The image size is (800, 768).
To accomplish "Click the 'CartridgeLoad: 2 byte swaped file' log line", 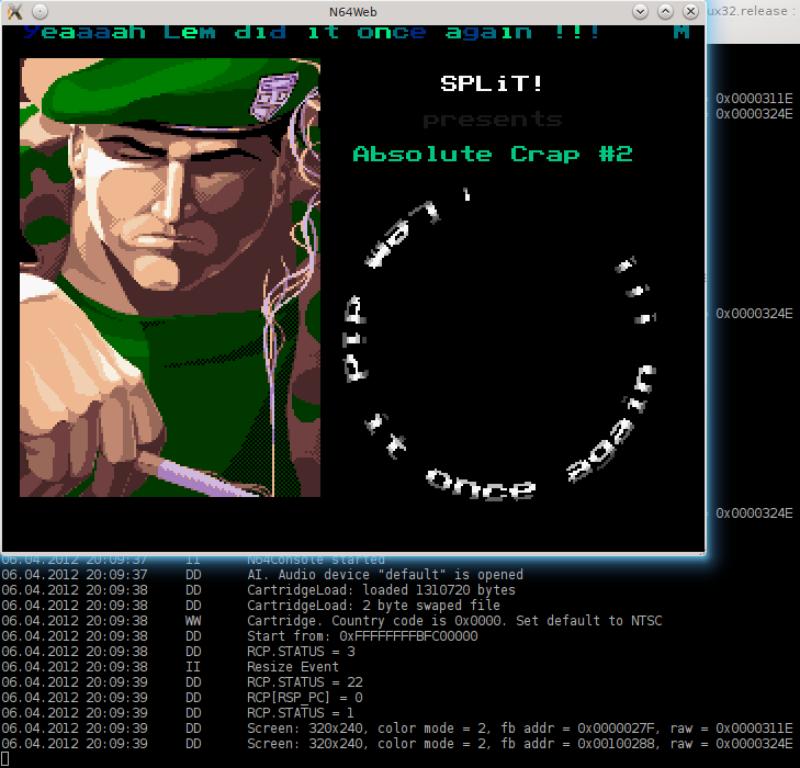I will [373, 605].
